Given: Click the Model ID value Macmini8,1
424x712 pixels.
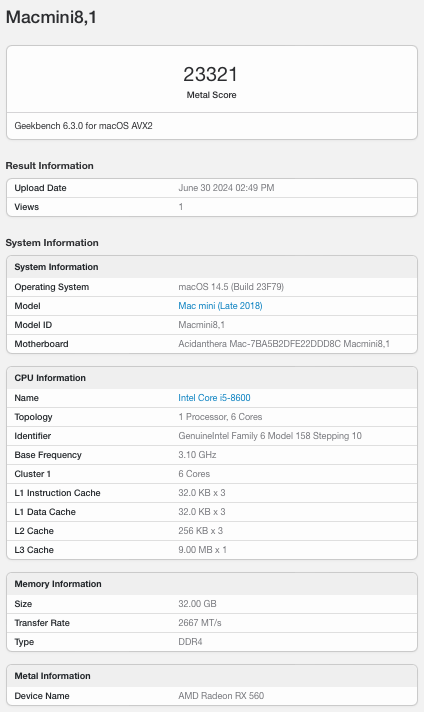Looking at the screenshot, I should [x=202, y=325].
